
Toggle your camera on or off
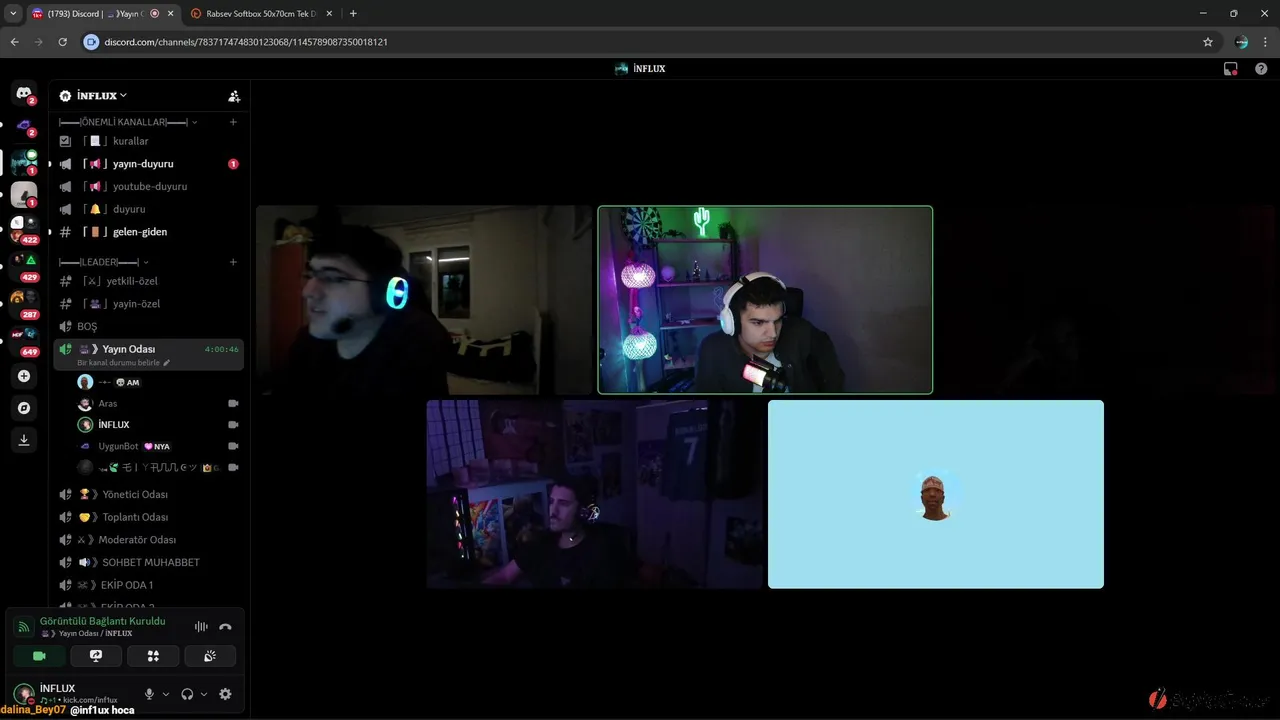39,656
